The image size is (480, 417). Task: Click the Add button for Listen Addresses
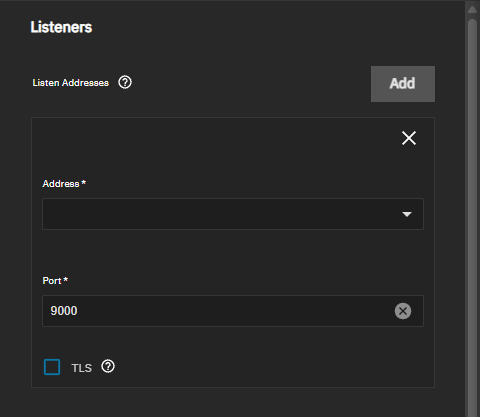click(x=403, y=84)
